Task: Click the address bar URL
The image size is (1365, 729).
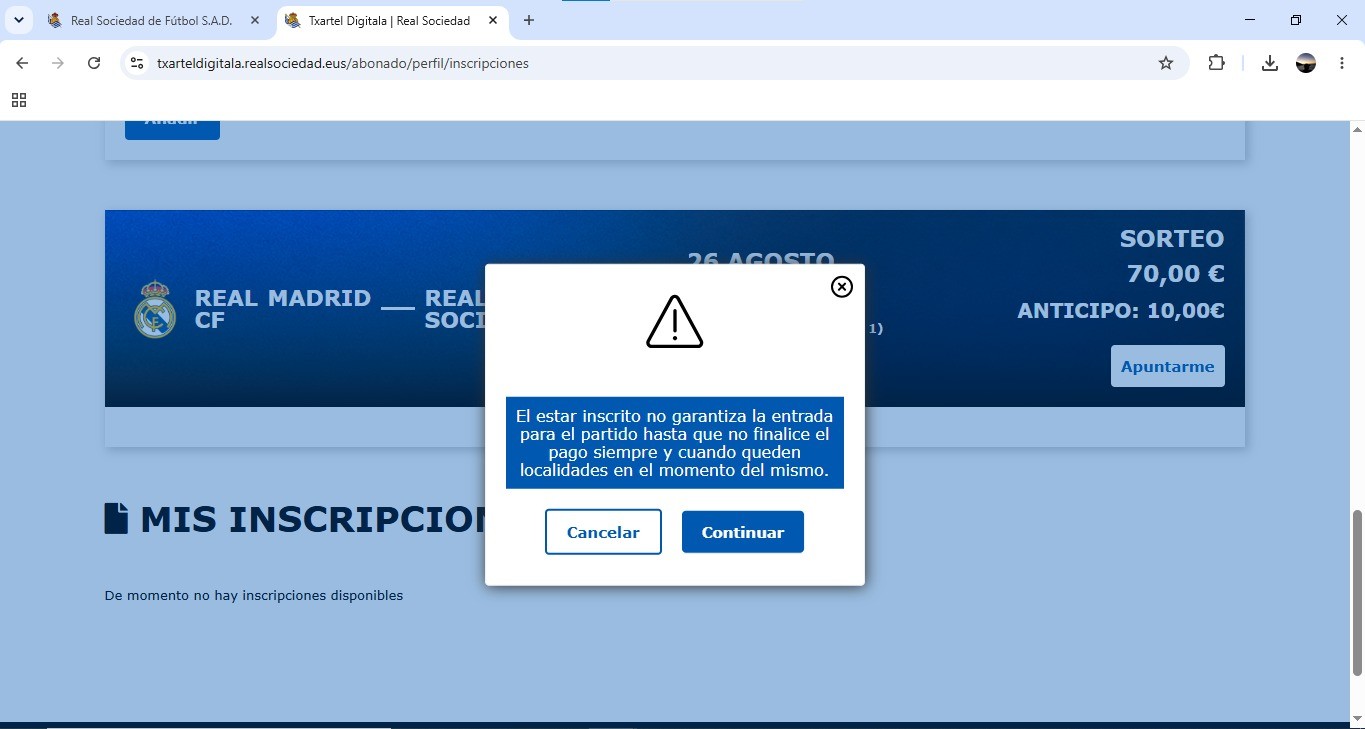Action: [x=343, y=63]
